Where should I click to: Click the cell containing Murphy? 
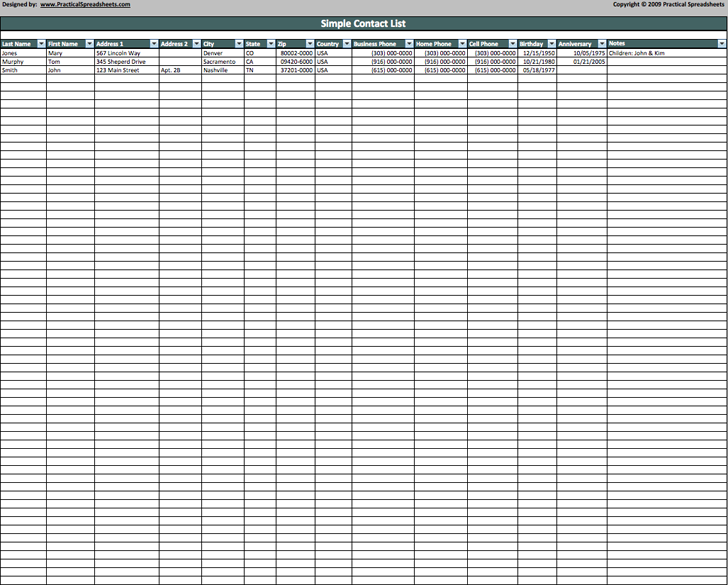[x=23, y=62]
